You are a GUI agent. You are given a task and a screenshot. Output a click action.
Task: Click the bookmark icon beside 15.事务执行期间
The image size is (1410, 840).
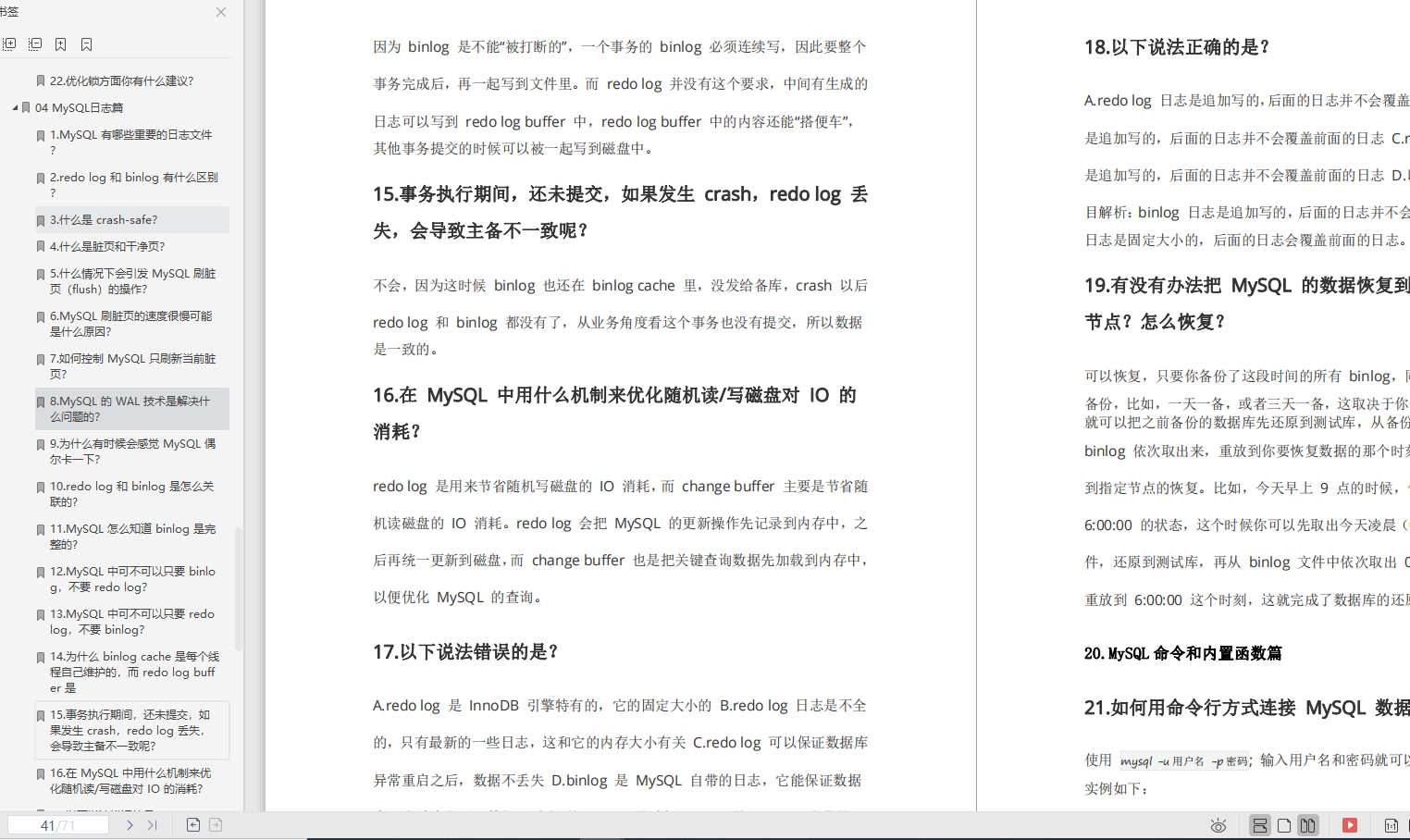tap(41, 716)
